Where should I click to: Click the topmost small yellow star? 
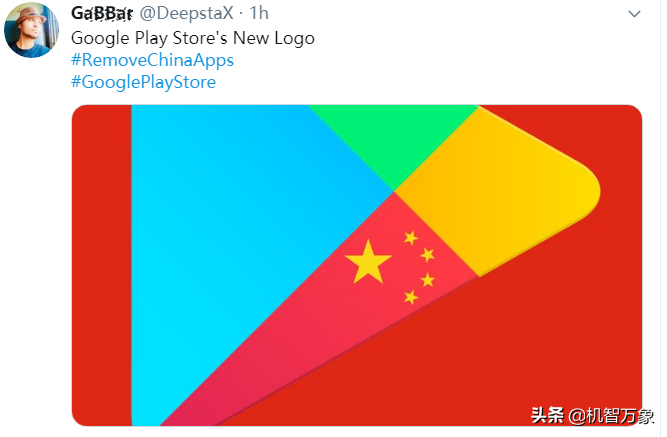coord(411,238)
